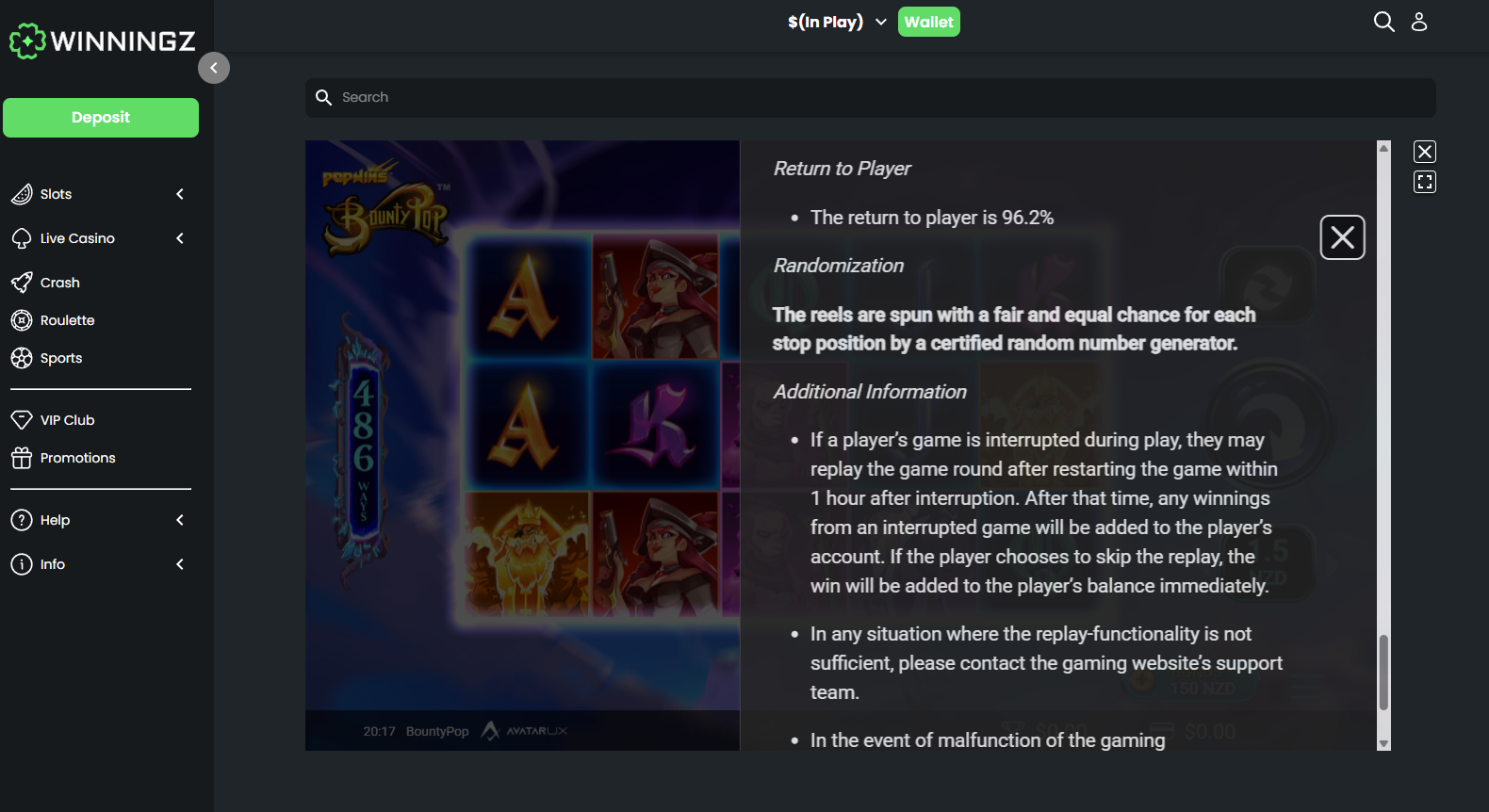Collapse the sidebar with the arrow button

214,68
